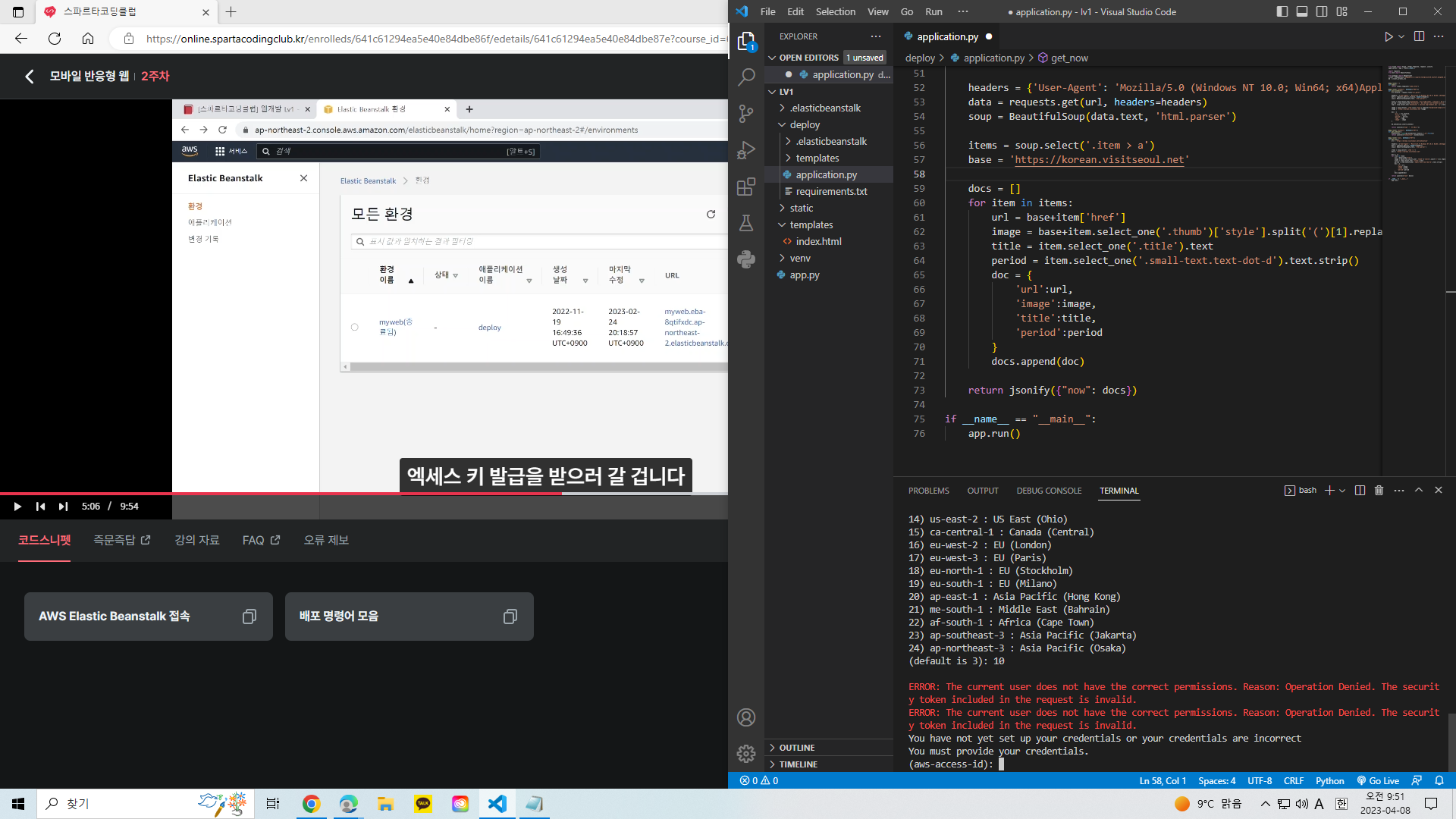Change the Python language mode
The height and width of the screenshot is (819, 1456).
click(x=1329, y=780)
